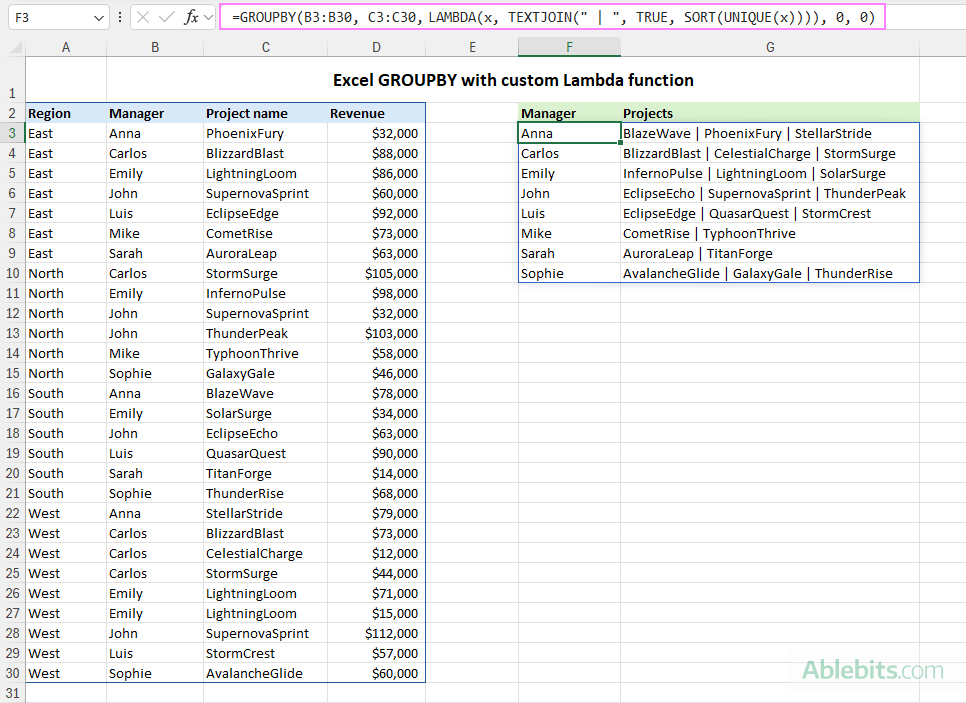966x703 pixels.
Task: Click the '$112,000' revenue cell
Action: coord(376,633)
